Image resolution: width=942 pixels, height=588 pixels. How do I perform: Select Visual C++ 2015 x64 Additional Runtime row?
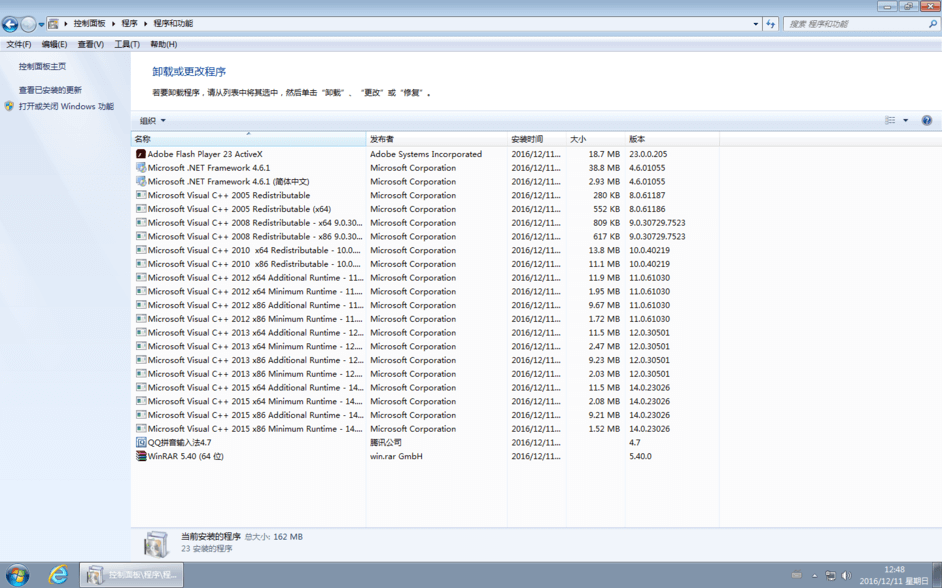click(x=427, y=388)
